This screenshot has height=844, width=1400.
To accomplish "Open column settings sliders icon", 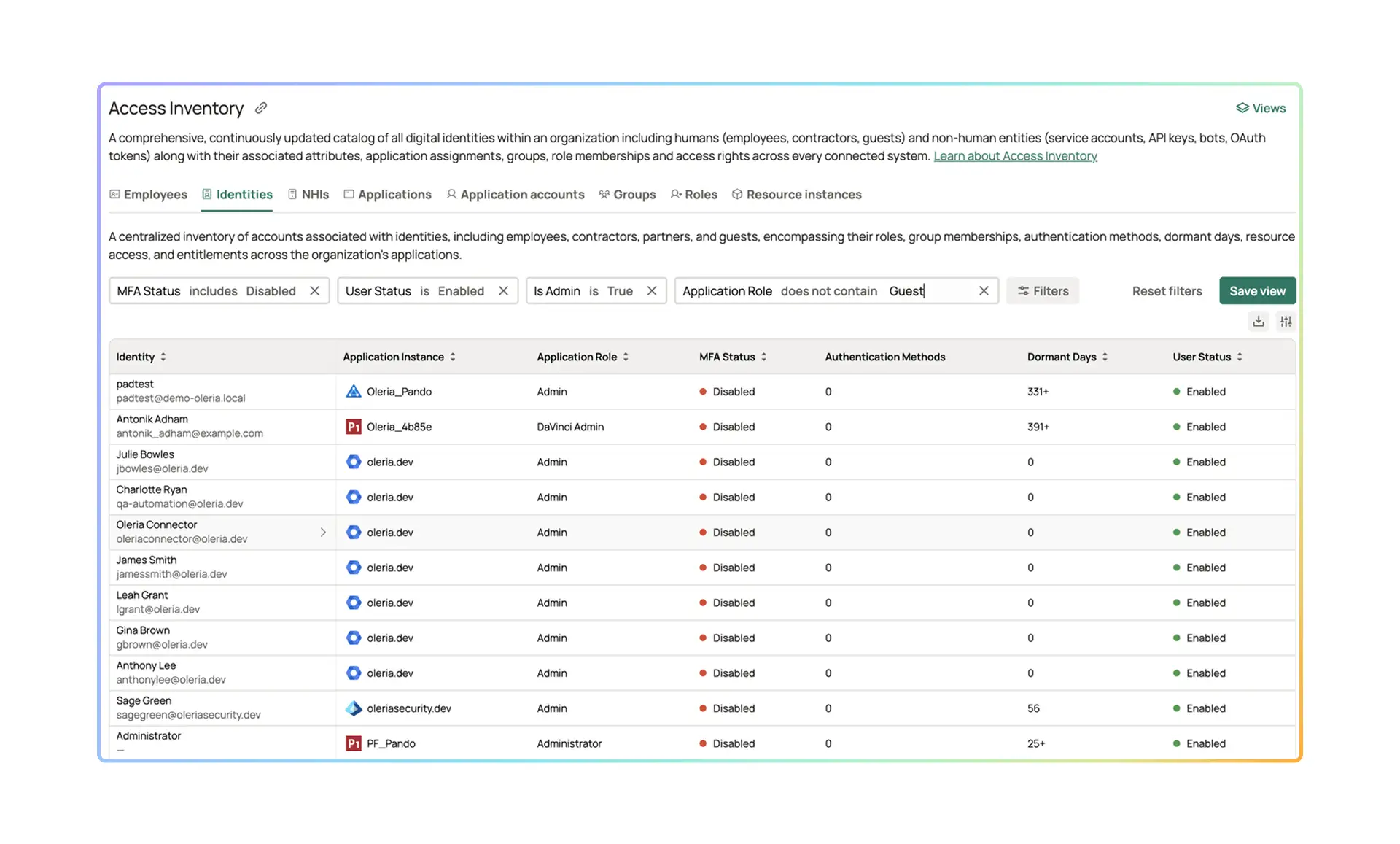I will (1286, 321).
